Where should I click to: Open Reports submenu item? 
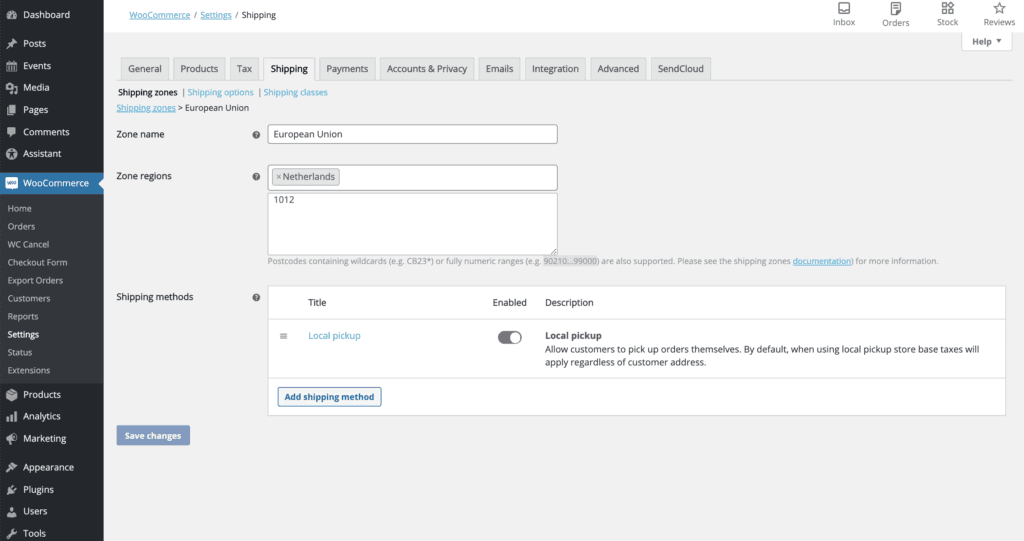point(23,316)
